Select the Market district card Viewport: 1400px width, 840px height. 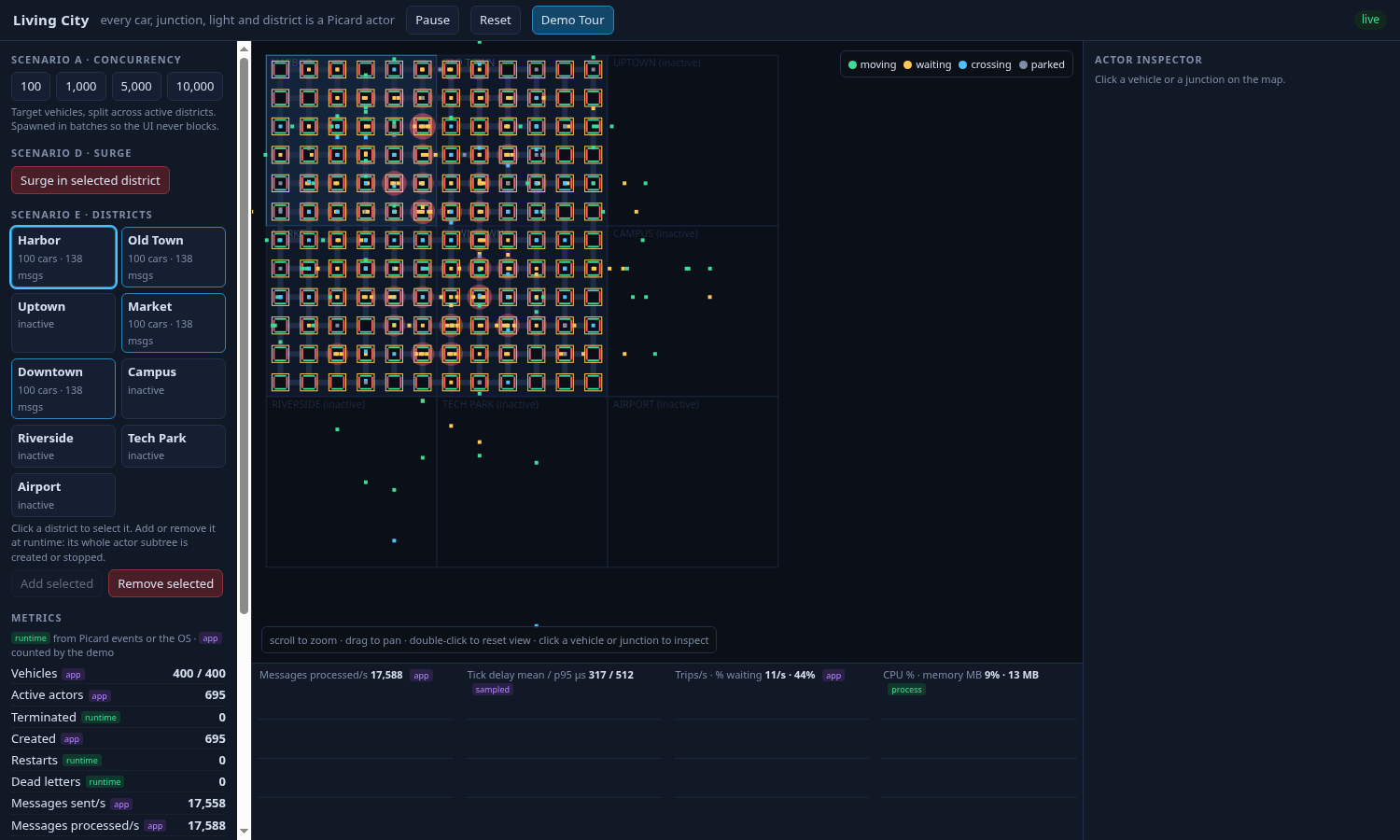coord(174,323)
